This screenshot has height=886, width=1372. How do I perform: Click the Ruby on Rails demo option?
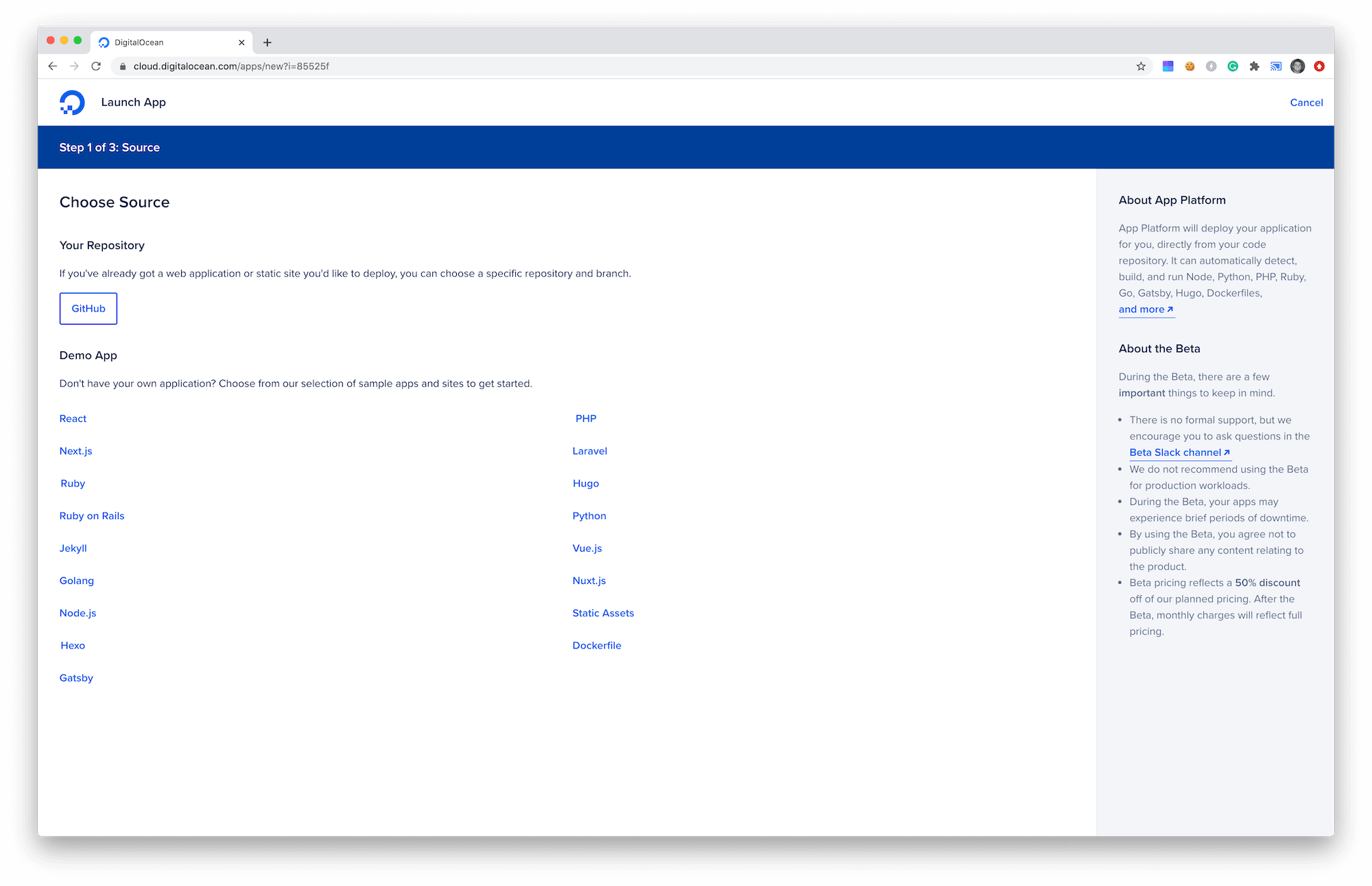pyautogui.click(x=92, y=515)
